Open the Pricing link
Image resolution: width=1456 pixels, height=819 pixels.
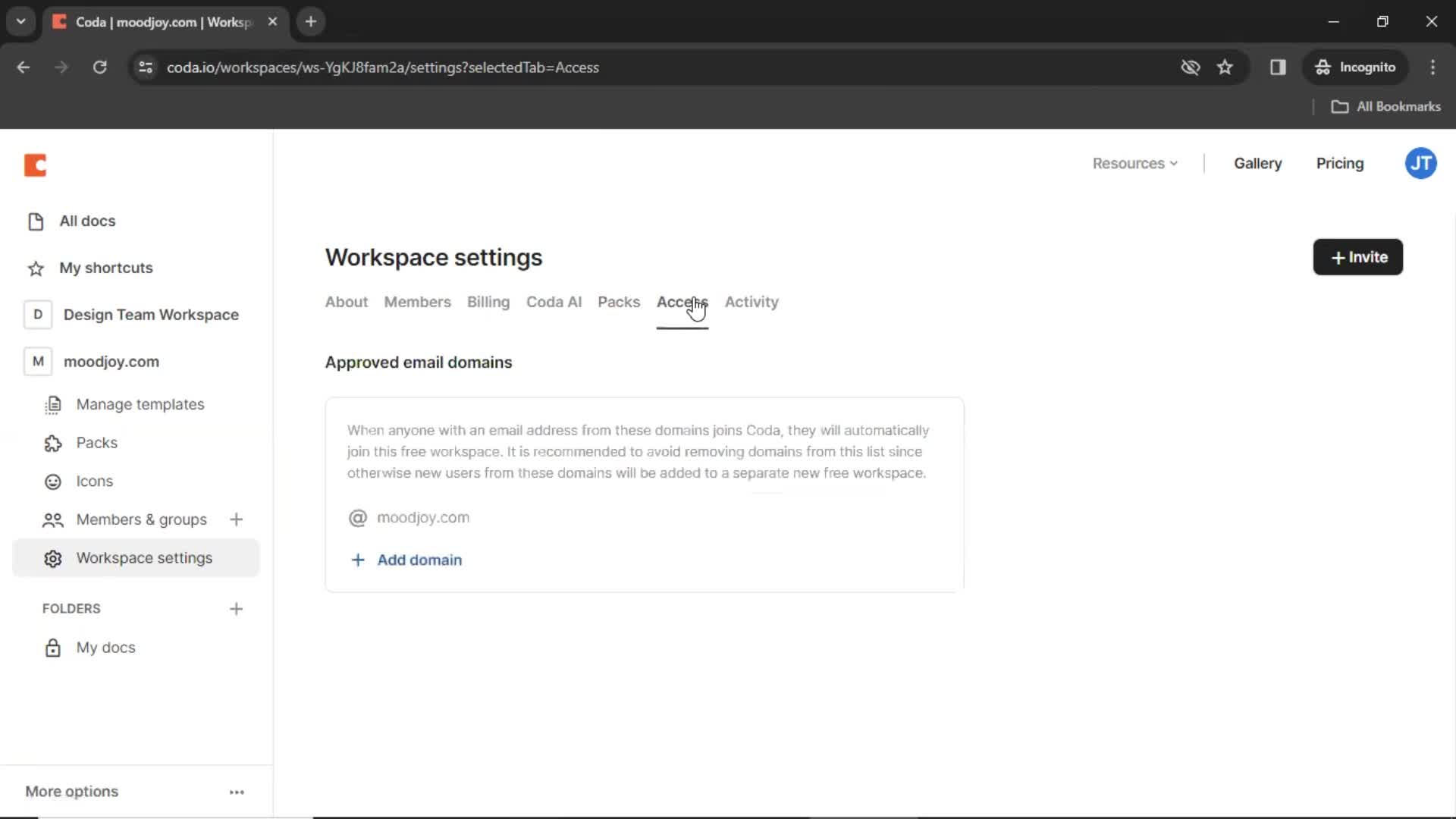(1339, 164)
